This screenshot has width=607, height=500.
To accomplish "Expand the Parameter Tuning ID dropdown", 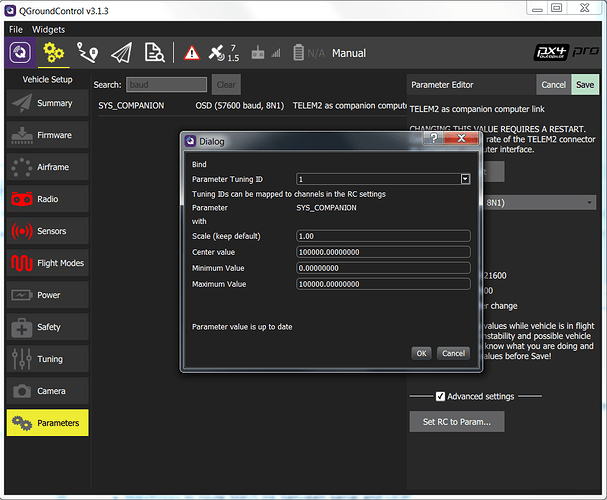I will [465, 179].
